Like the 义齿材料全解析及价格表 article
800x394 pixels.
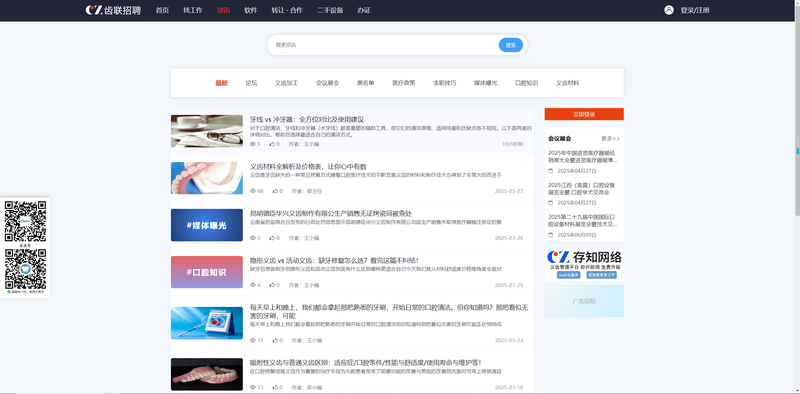(x=275, y=191)
